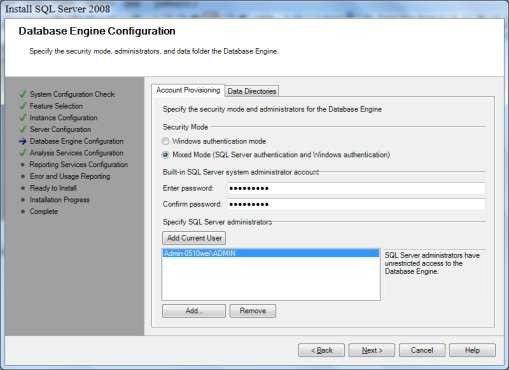
Task: Click the Analysis Services Configuration step label
Action: pos(76,153)
